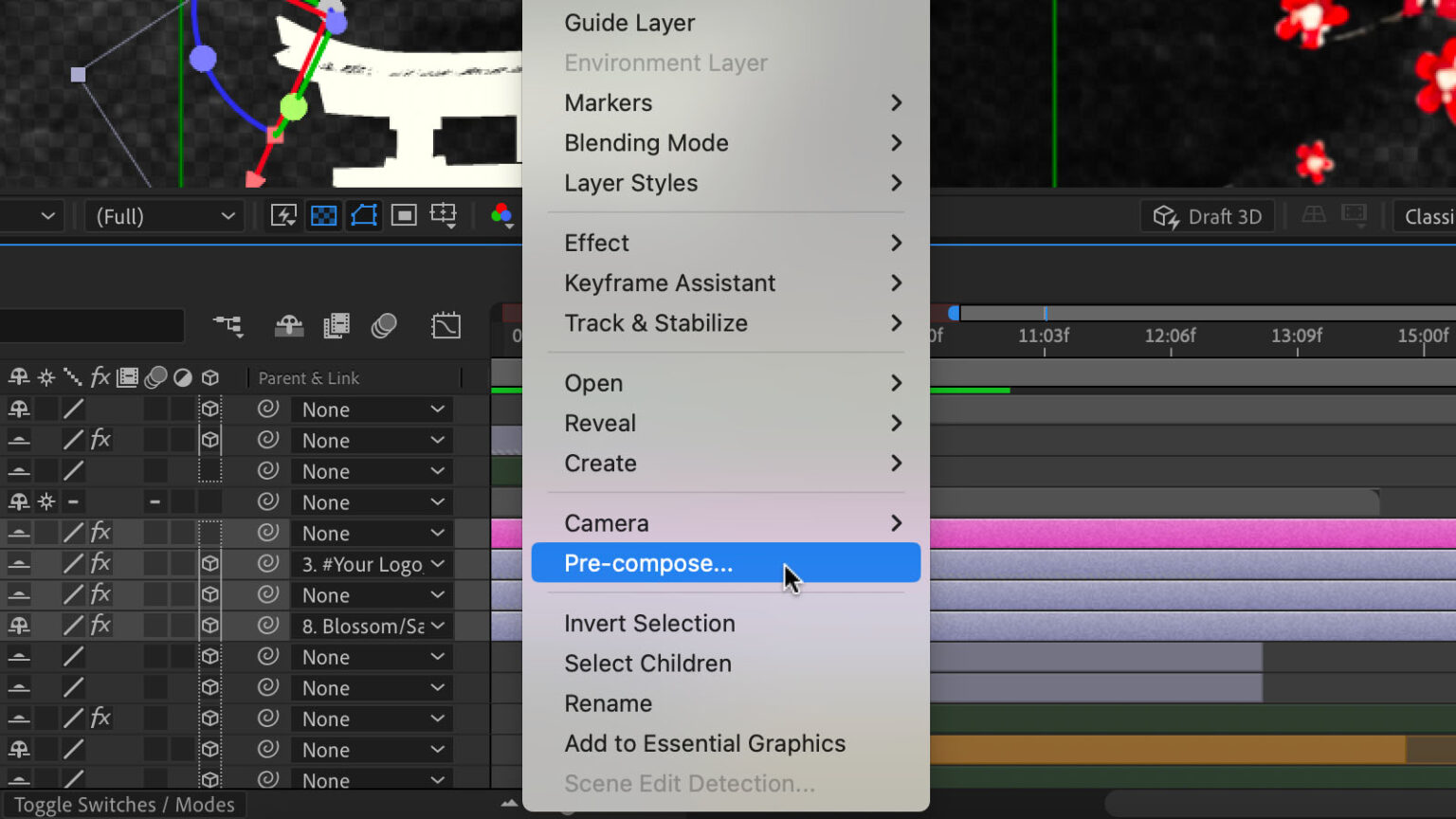Select the Region of Interest tool

point(404,215)
